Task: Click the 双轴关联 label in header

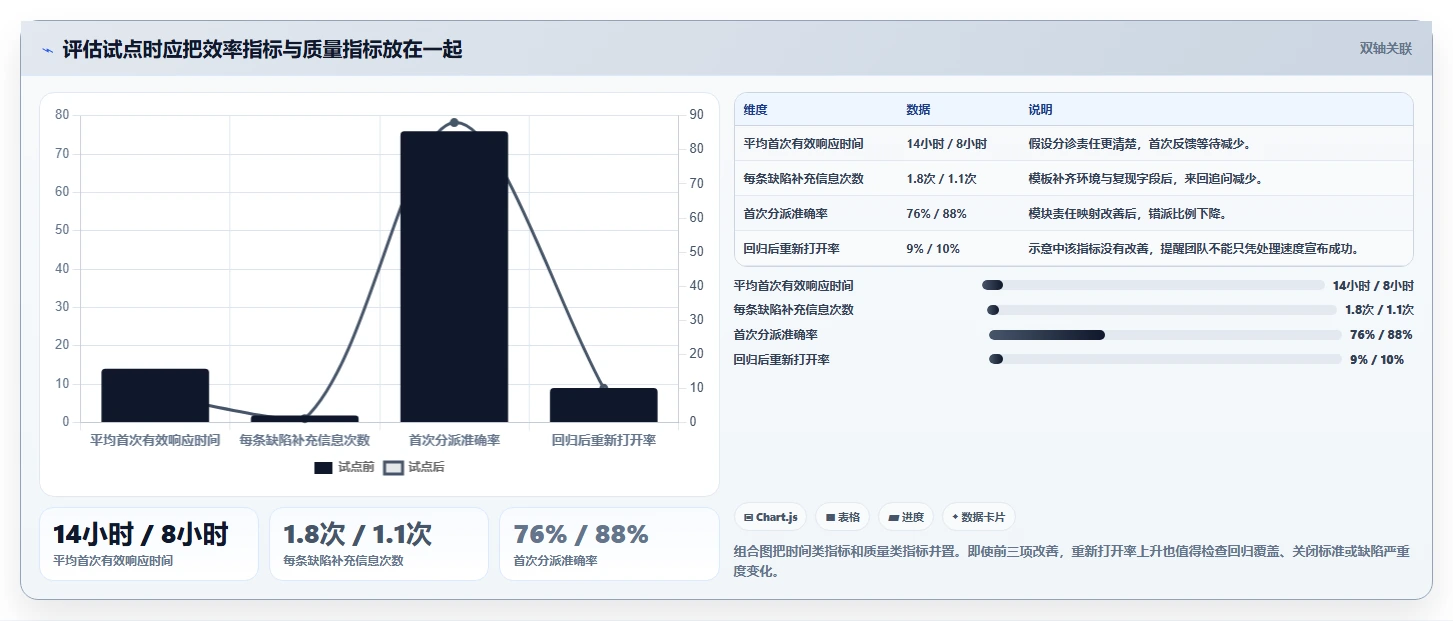Action: pyautogui.click(x=1385, y=49)
